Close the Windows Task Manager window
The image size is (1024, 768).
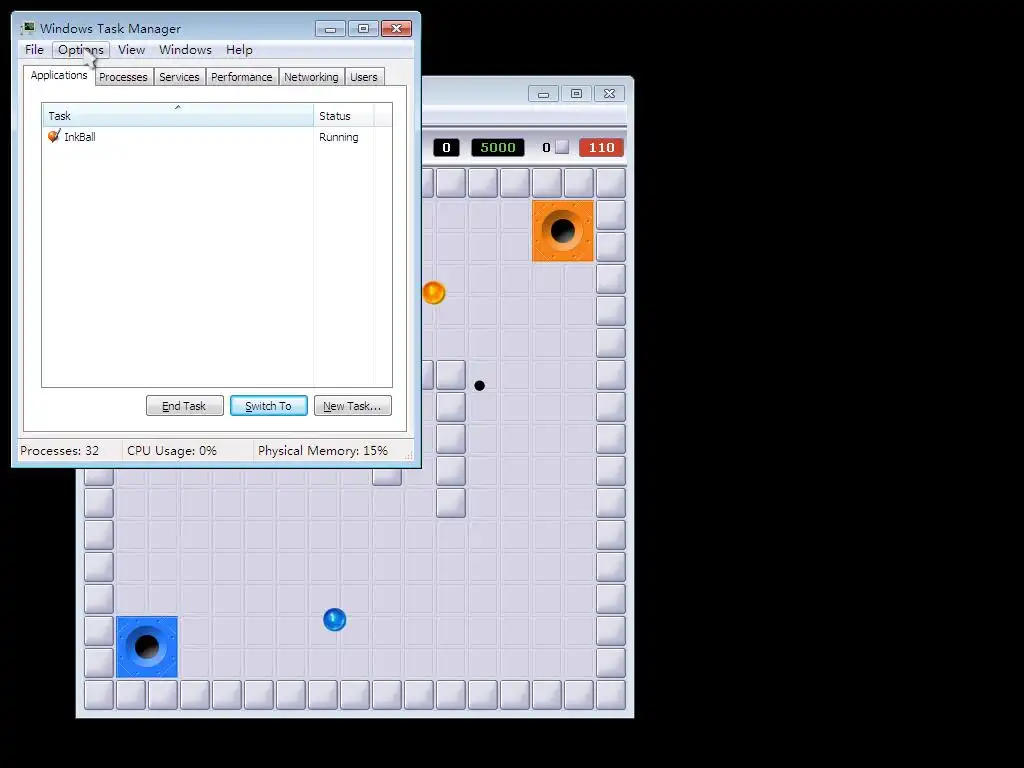tap(396, 29)
